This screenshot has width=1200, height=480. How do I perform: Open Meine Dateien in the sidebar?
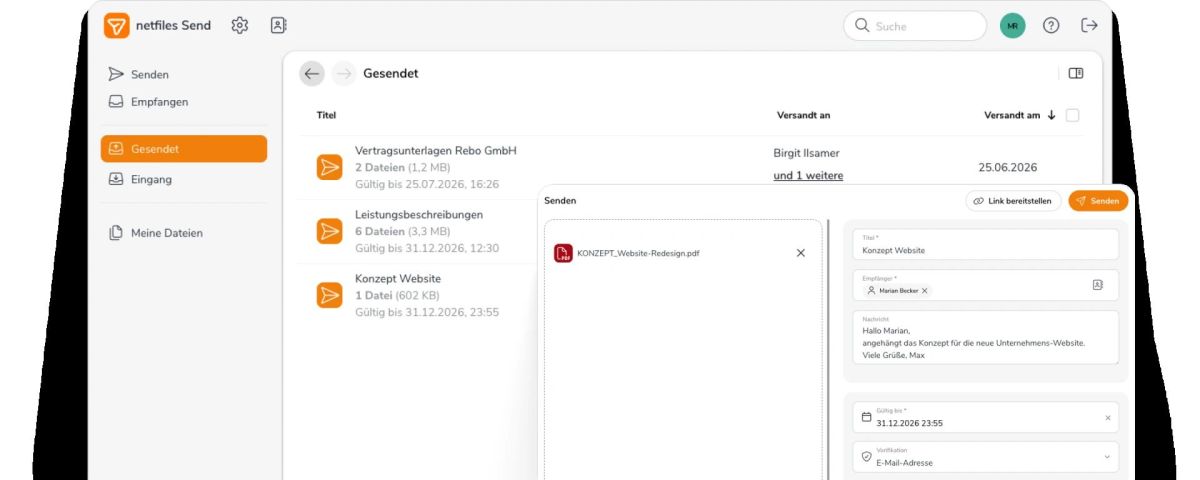pos(155,233)
